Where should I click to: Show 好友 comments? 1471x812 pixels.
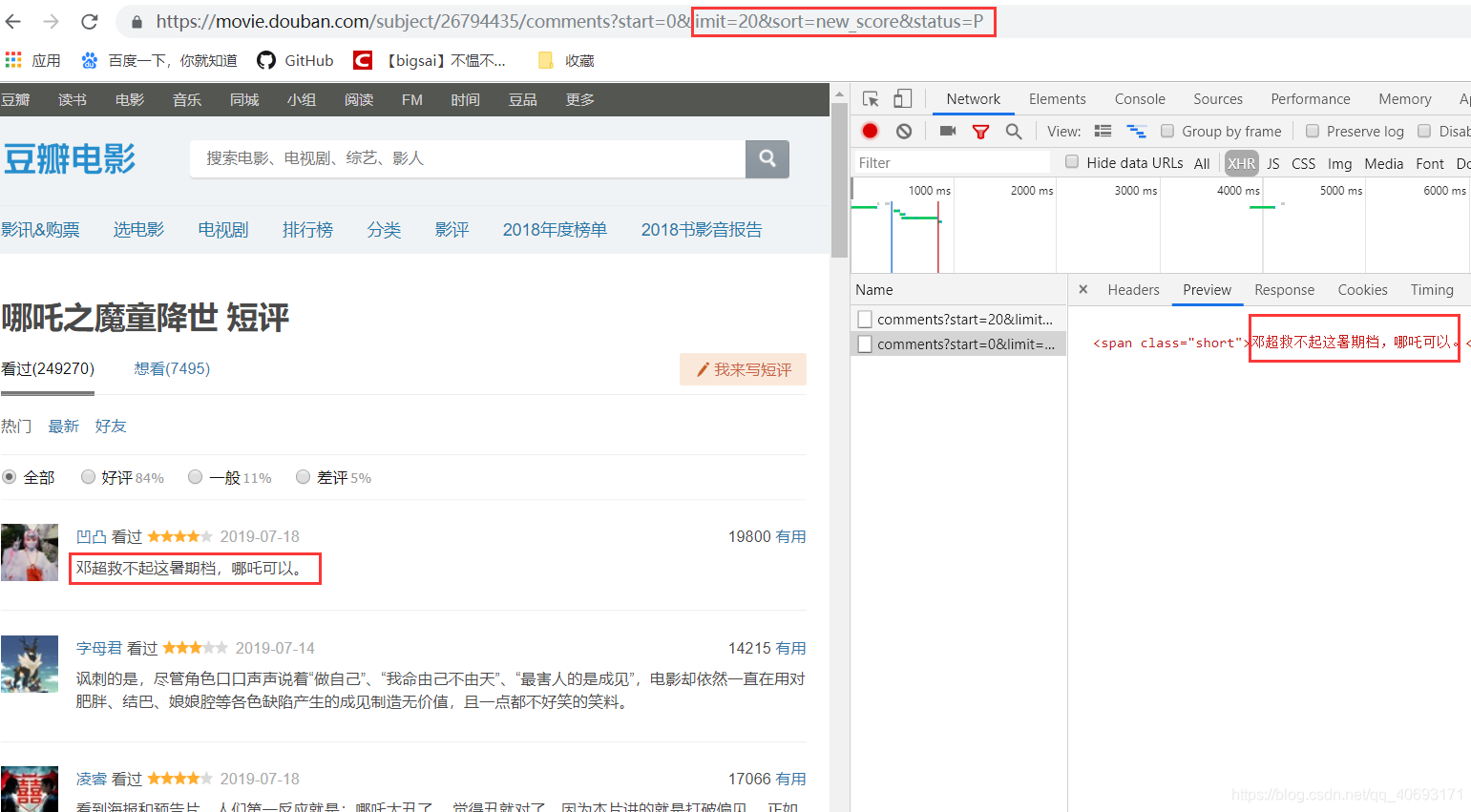click(x=111, y=426)
